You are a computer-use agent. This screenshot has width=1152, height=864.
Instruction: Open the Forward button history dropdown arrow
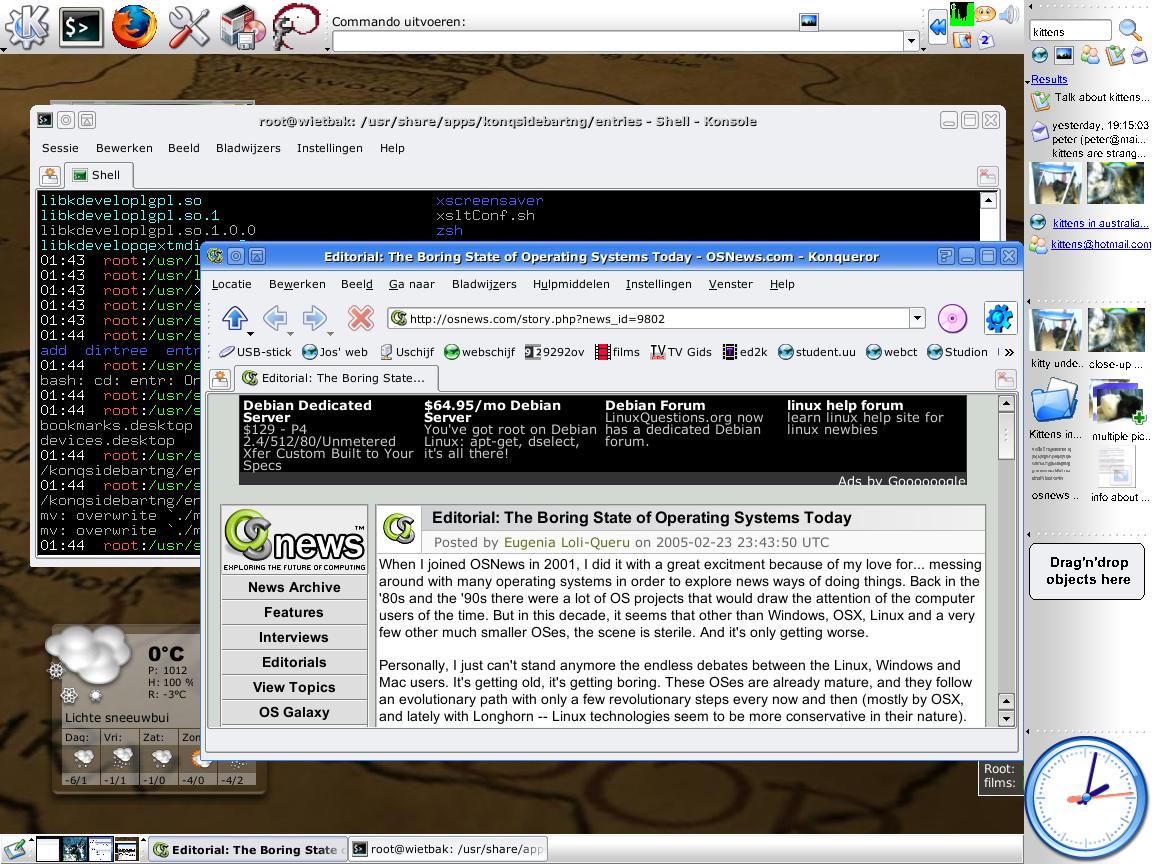(330, 334)
